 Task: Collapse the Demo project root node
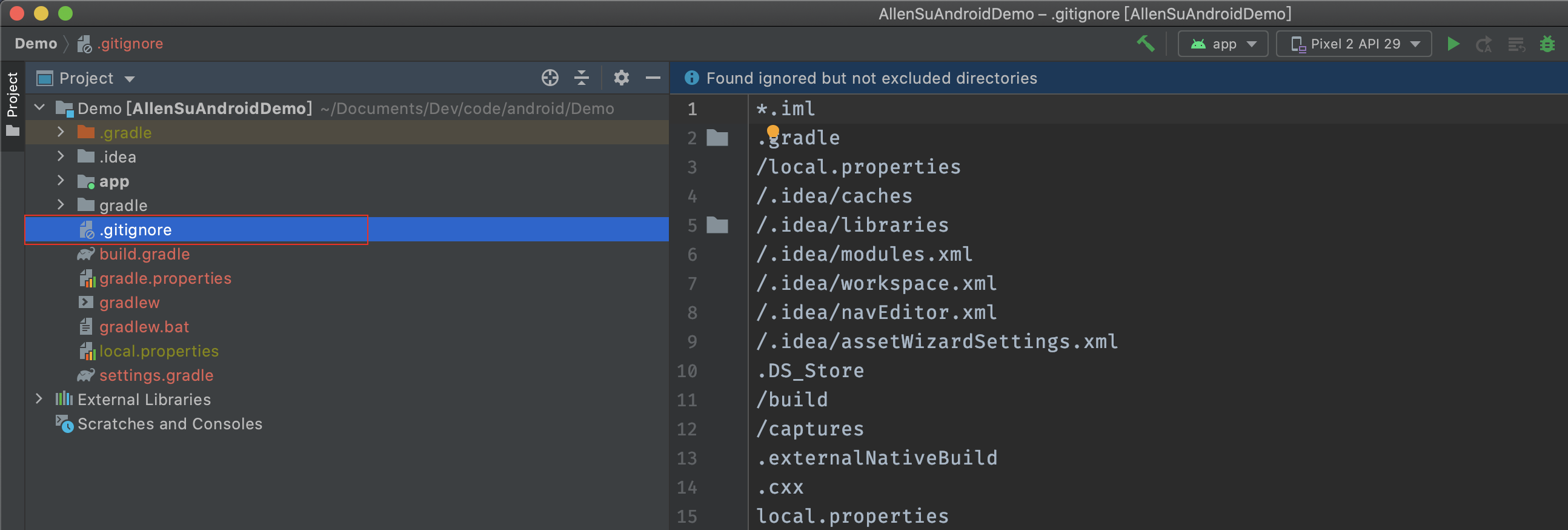39,108
